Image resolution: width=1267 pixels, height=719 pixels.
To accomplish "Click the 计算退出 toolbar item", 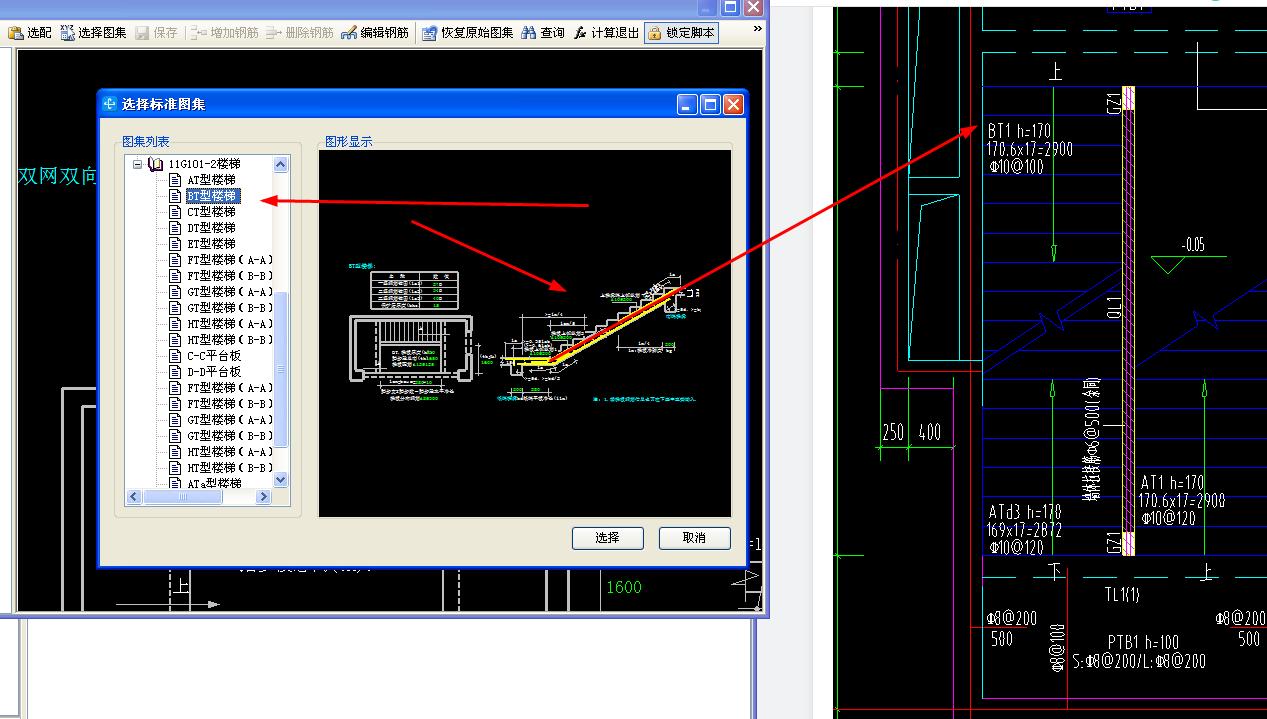I will click(x=606, y=32).
